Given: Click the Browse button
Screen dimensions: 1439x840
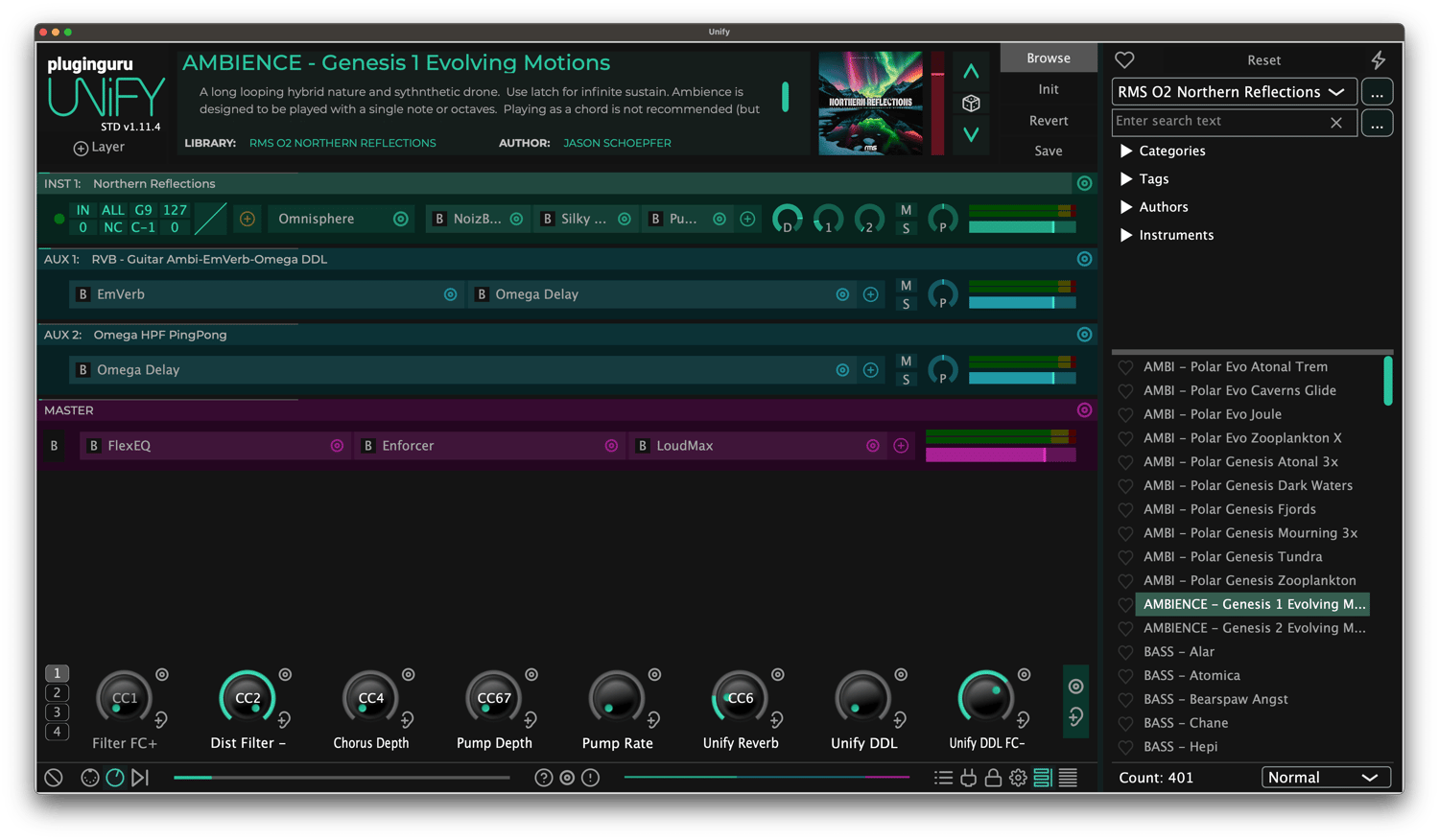Looking at the screenshot, I should click(1049, 58).
